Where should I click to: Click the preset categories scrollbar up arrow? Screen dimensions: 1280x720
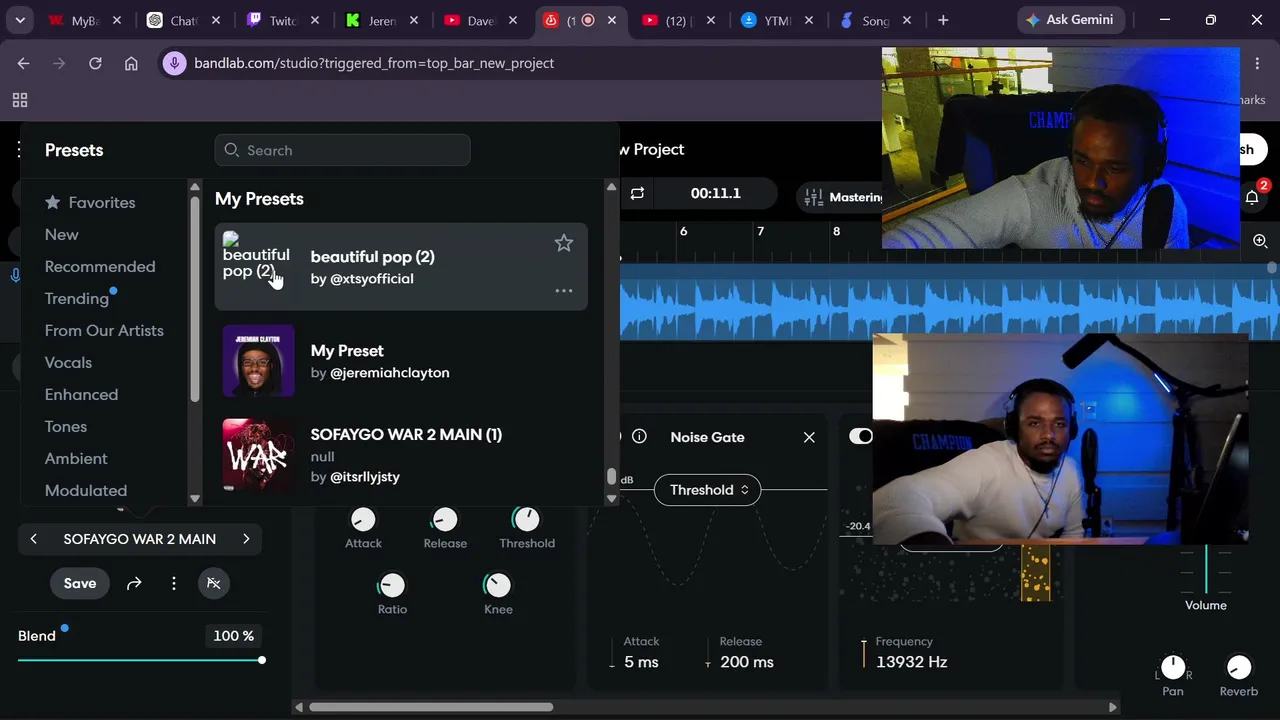pos(195,187)
